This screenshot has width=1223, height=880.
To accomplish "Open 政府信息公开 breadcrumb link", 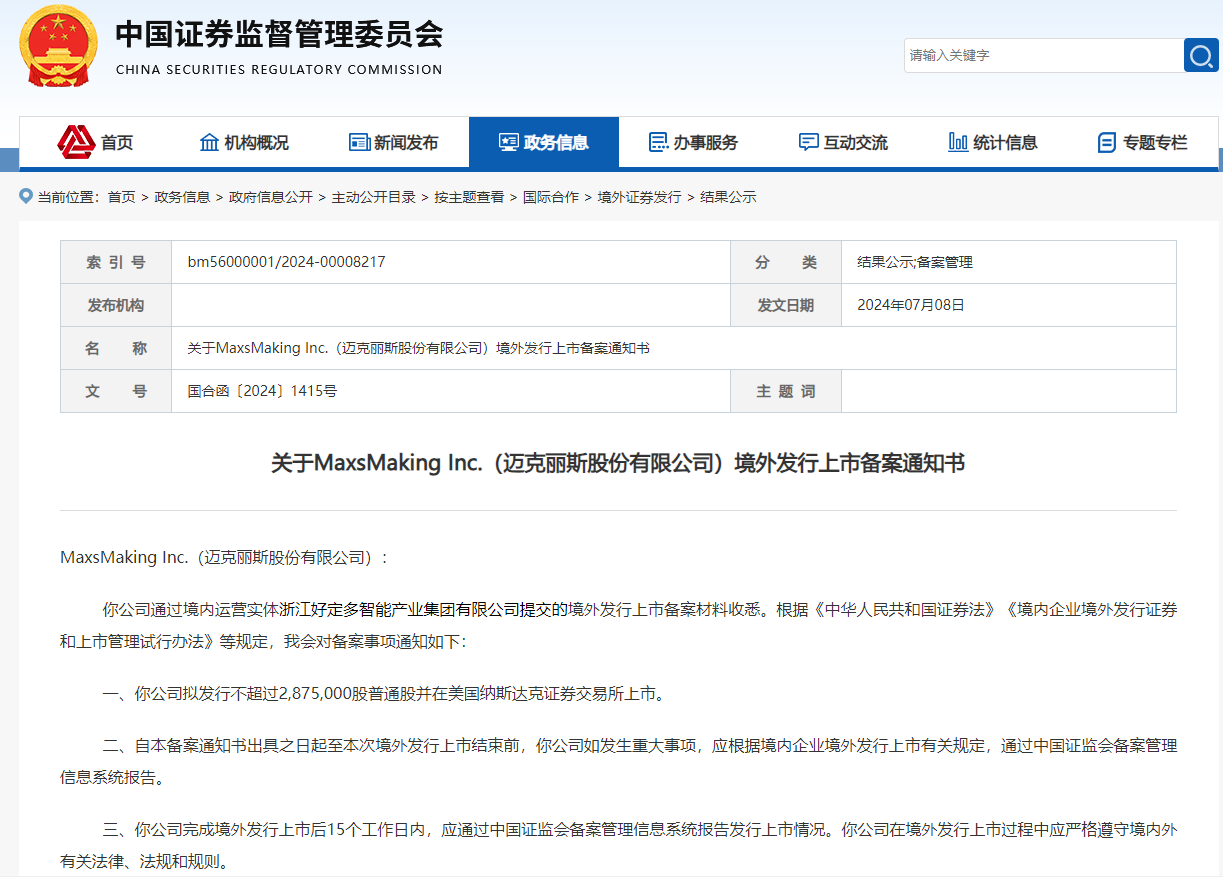I will pyautogui.click(x=271, y=197).
